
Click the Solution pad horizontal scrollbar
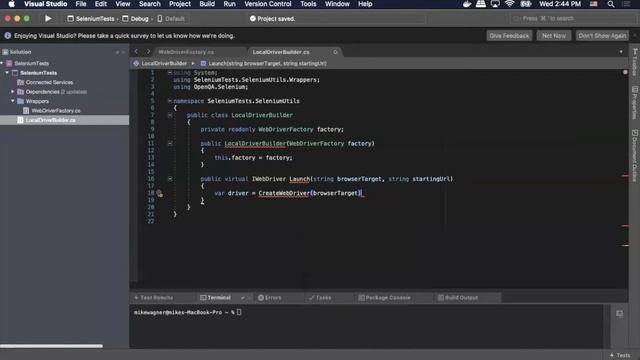tap(51, 346)
